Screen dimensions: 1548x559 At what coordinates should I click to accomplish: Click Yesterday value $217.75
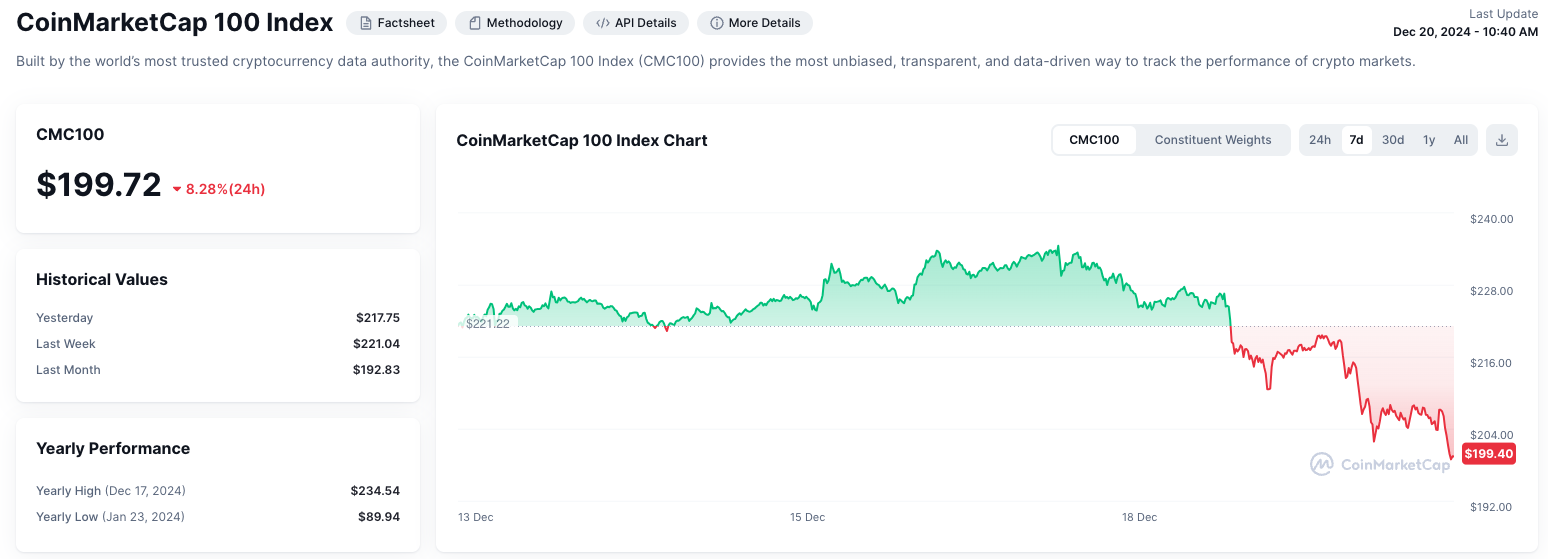point(378,318)
